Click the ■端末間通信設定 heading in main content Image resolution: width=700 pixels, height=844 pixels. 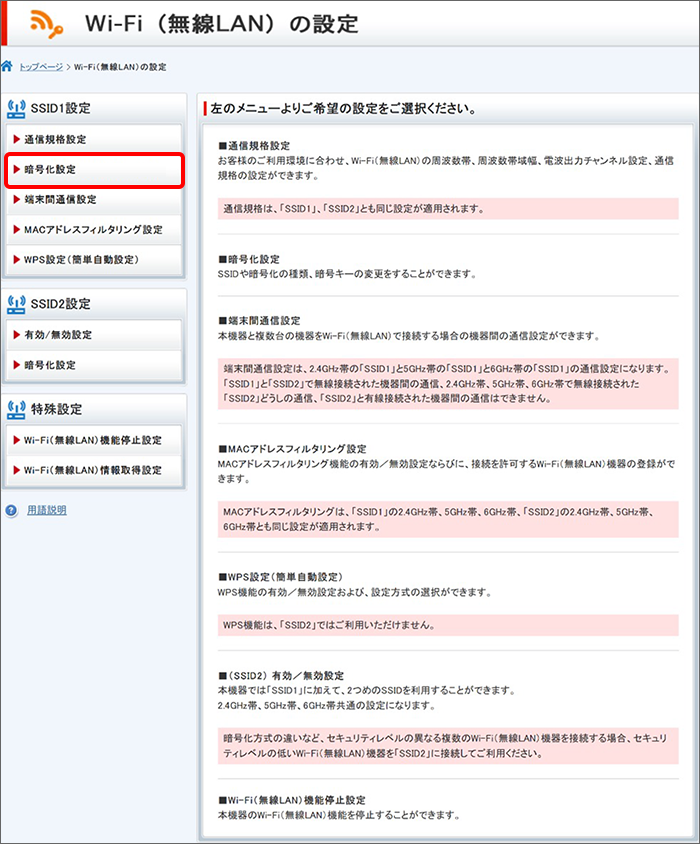coord(259,321)
